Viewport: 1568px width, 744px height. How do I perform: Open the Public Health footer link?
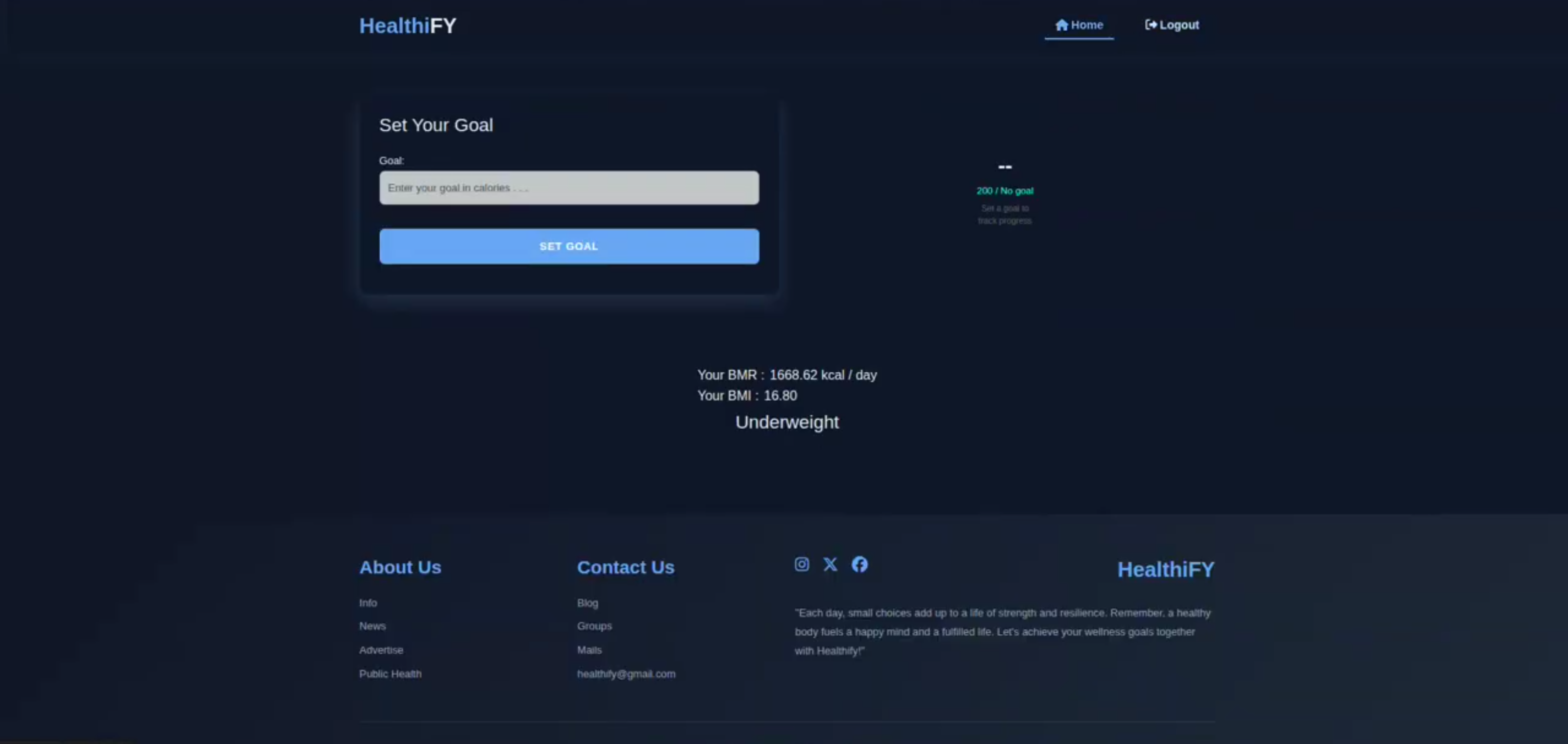tap(390, 673)
